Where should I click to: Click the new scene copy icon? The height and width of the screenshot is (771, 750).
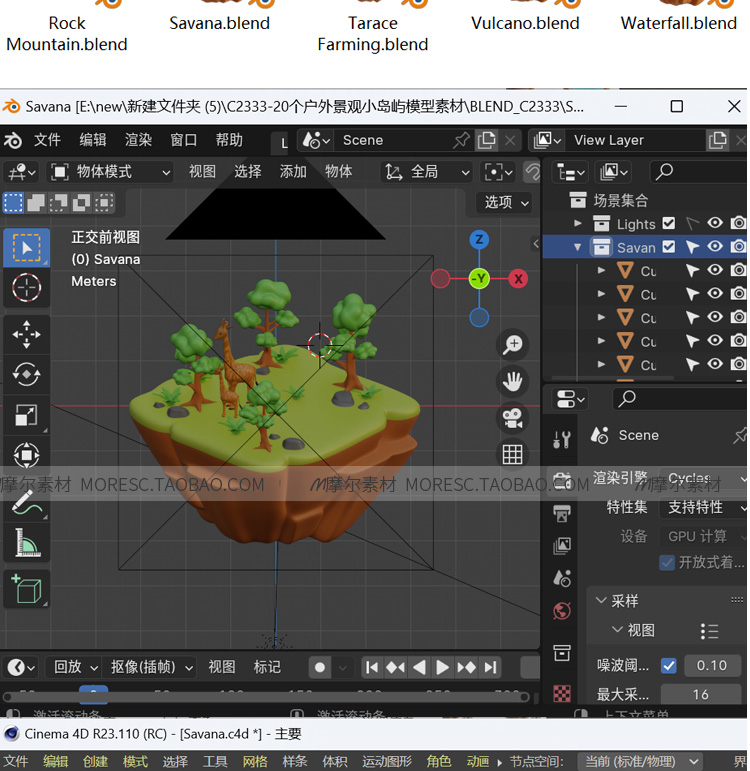[486, 141]
